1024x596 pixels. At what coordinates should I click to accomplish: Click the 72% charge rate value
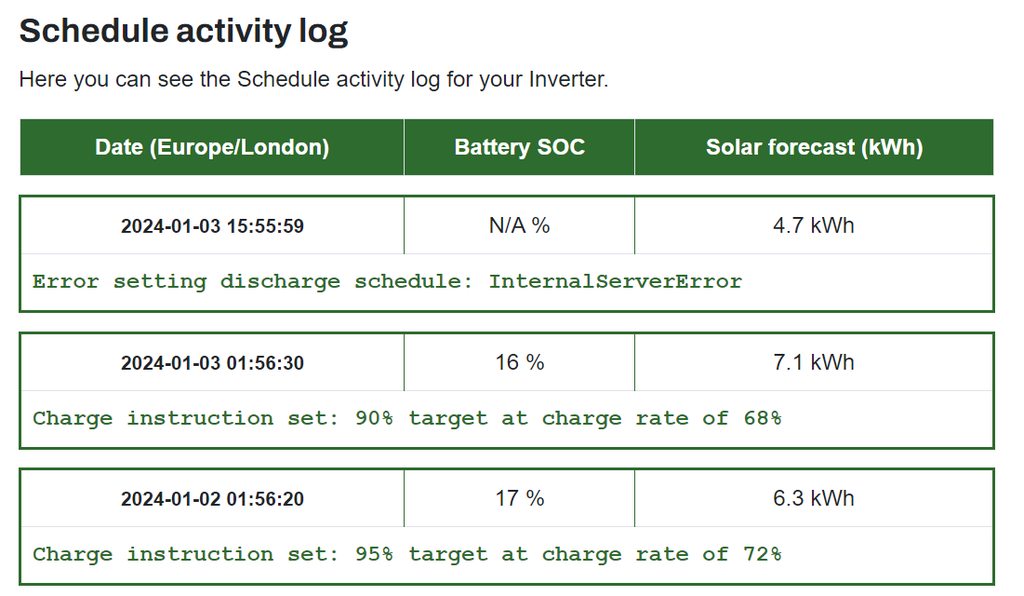tap(762, 554)
